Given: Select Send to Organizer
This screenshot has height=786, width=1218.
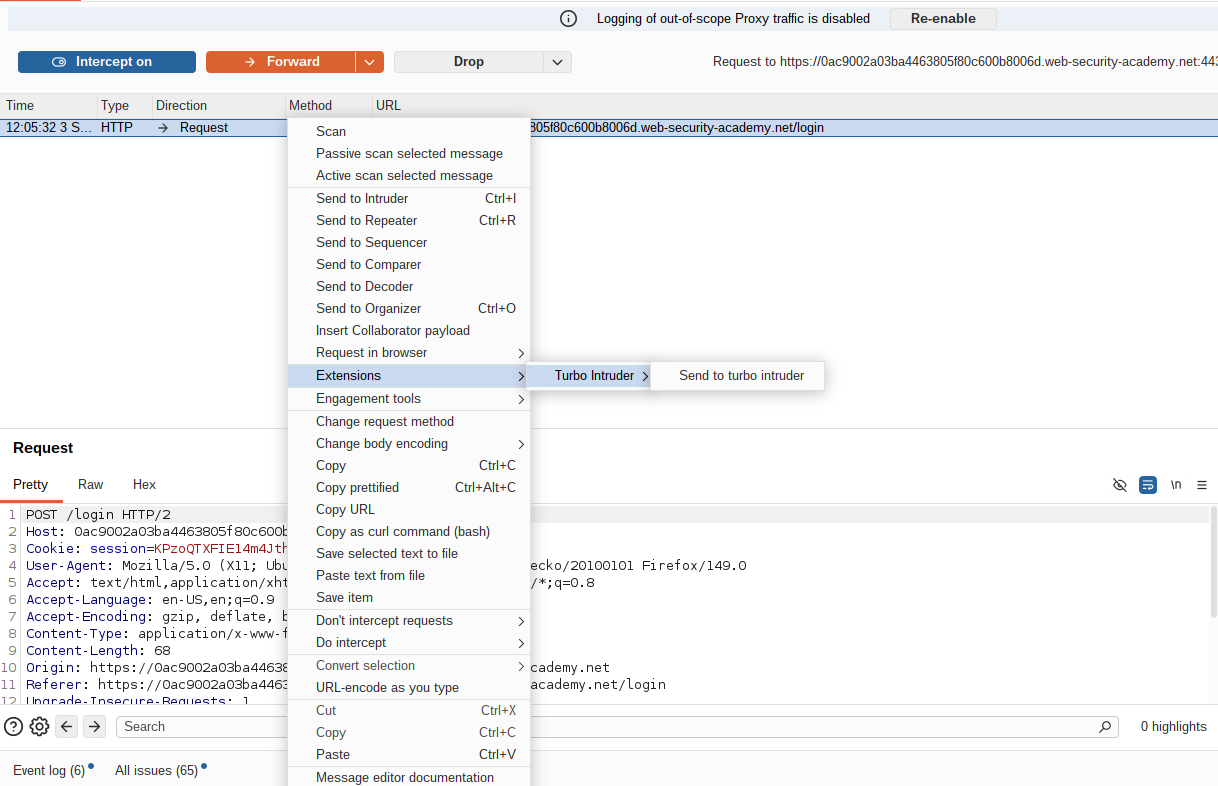Looking at the screenshot, I should (409, 308).
